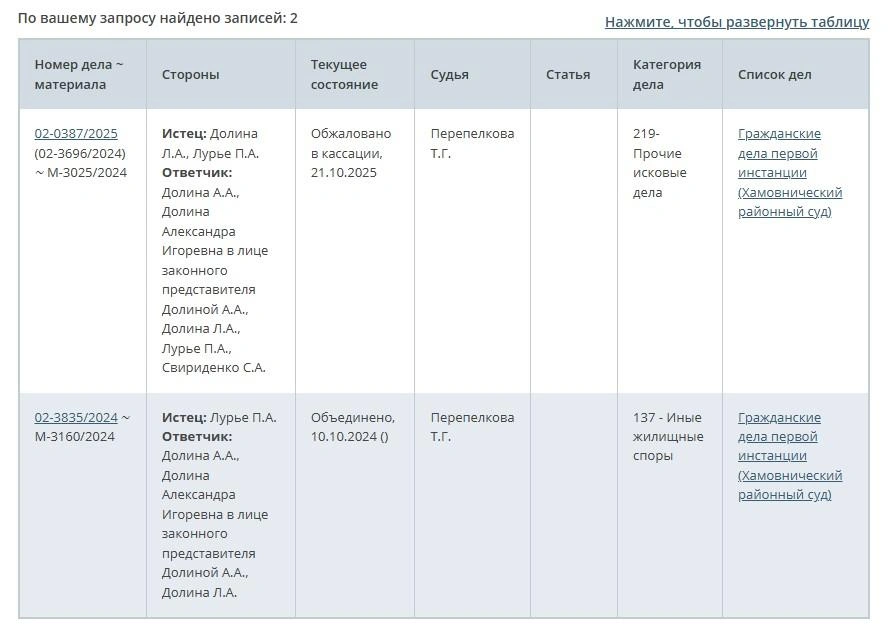Click 'Список дел' column header
The height and width of the screenshot is (629, 891).
pyautogui.click(x=775, y=75)
